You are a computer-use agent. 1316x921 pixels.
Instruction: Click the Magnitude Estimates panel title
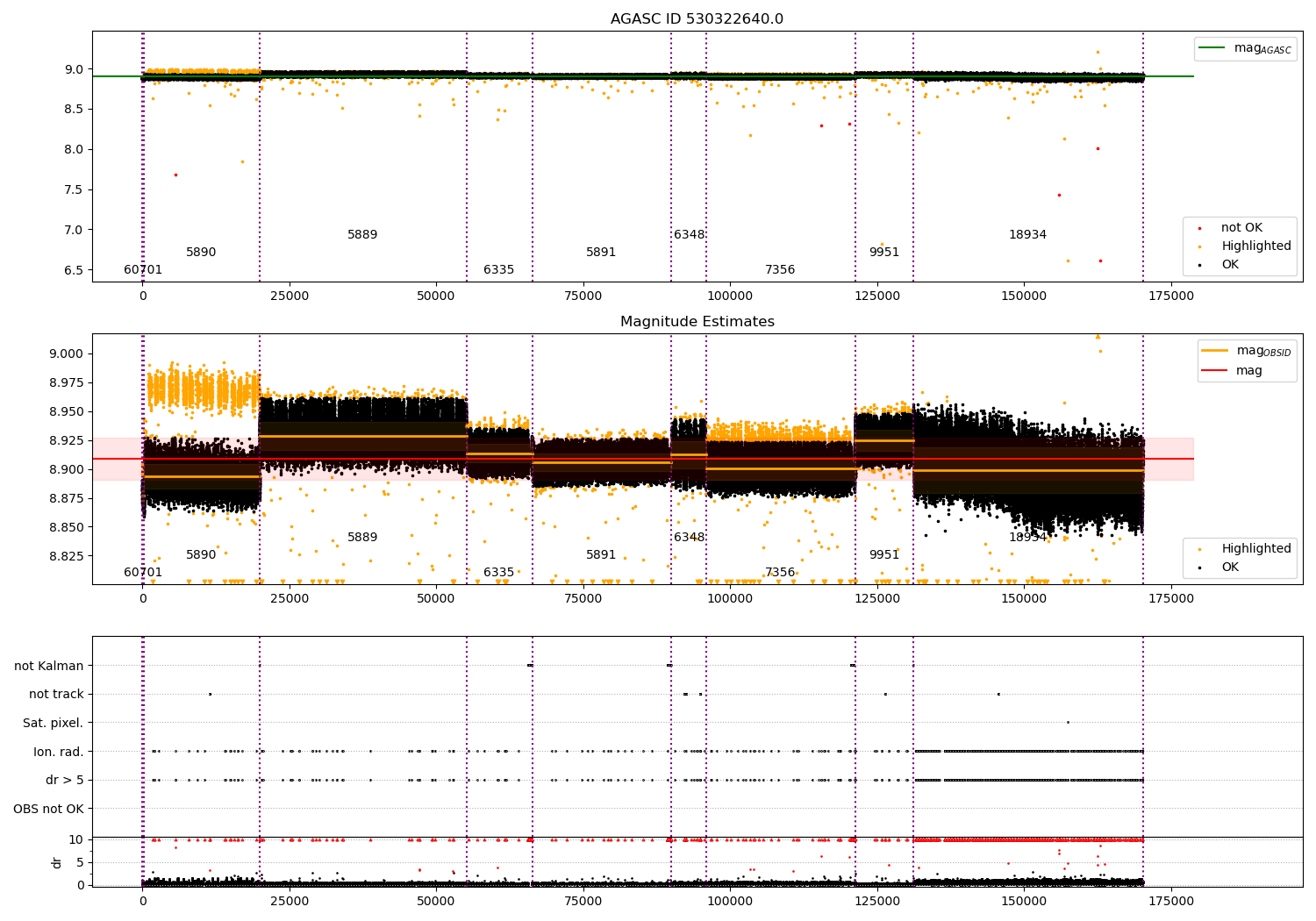[x=697, y=322]
